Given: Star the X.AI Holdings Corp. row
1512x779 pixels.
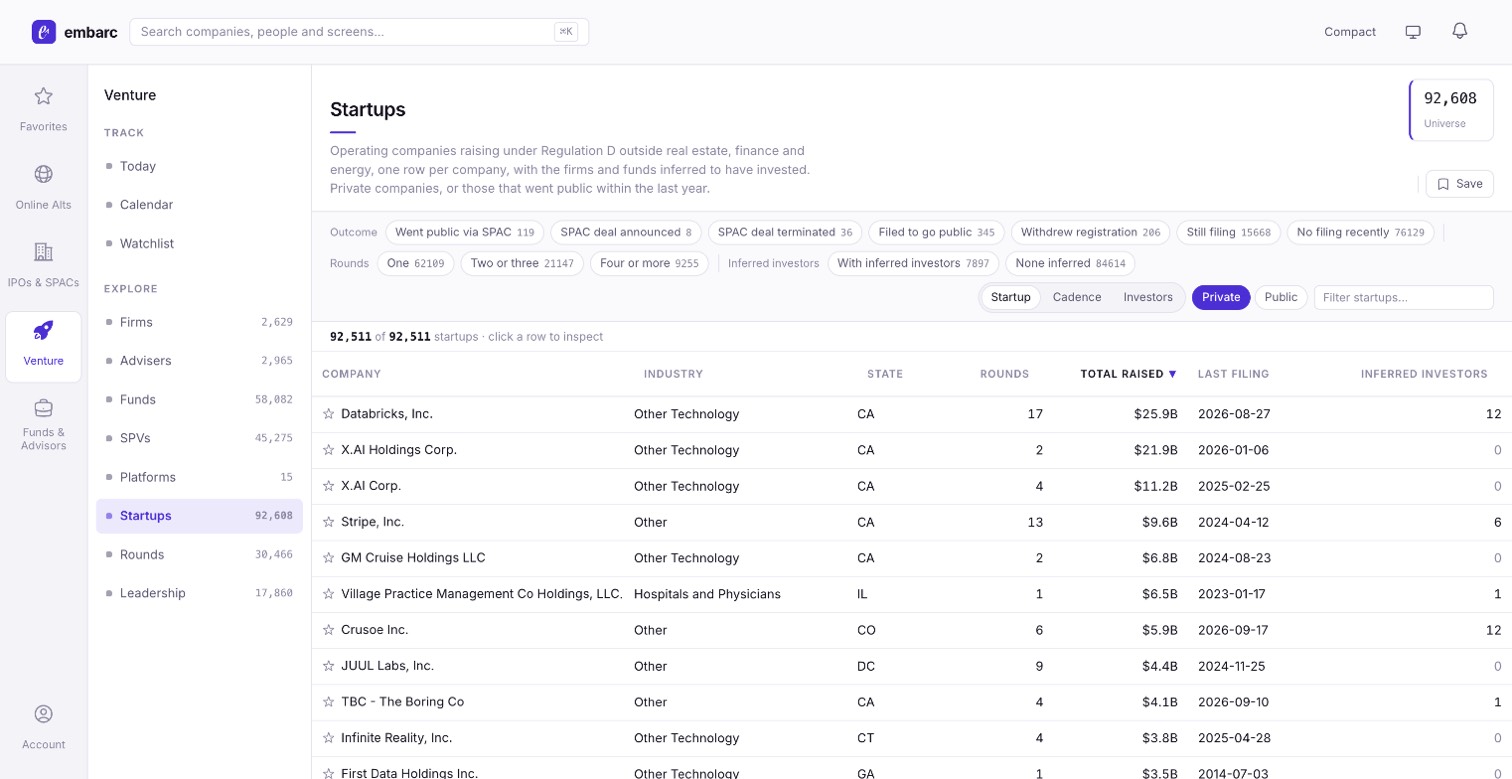Looking at the screenshot, I should pyautogui.click(x=328, y=450).
